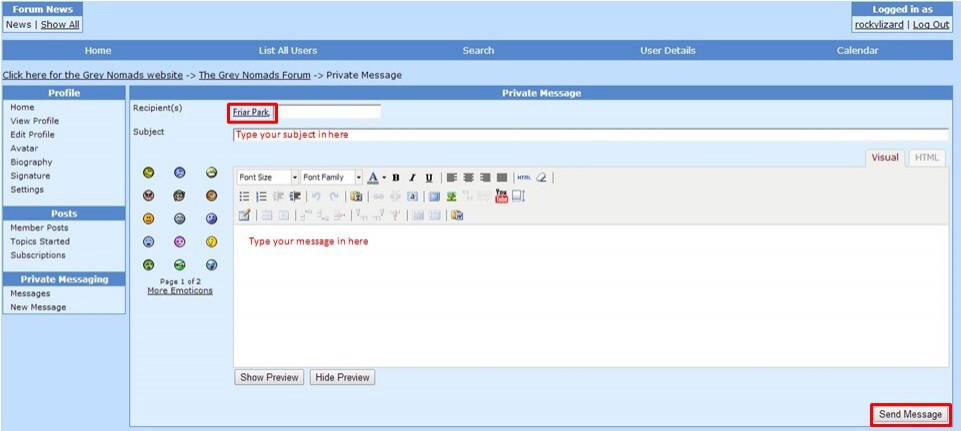Click the Subject input field
The image size is (961, 431).
click(590, 134)
